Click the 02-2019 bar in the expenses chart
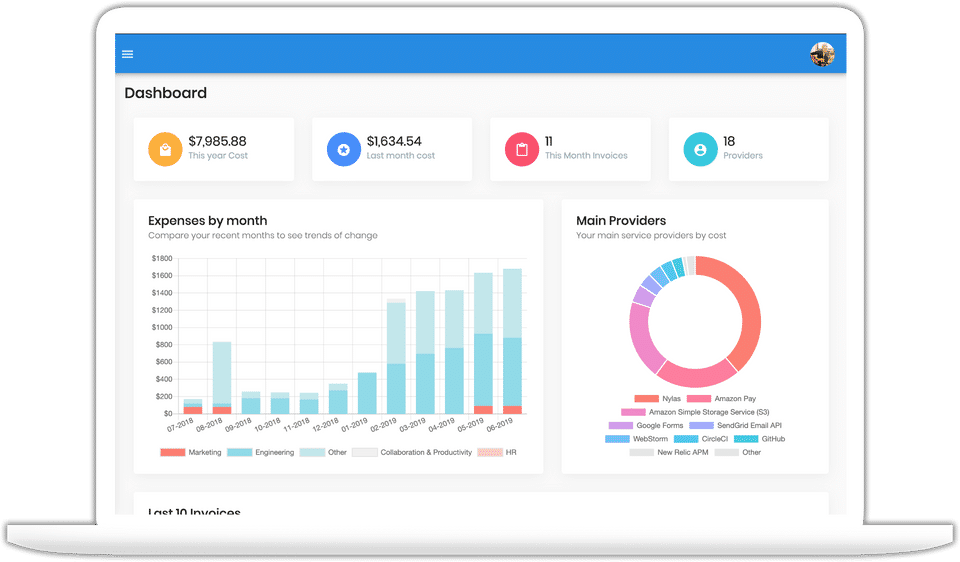Viewport: 960px width, 562px height. point(396,356)
